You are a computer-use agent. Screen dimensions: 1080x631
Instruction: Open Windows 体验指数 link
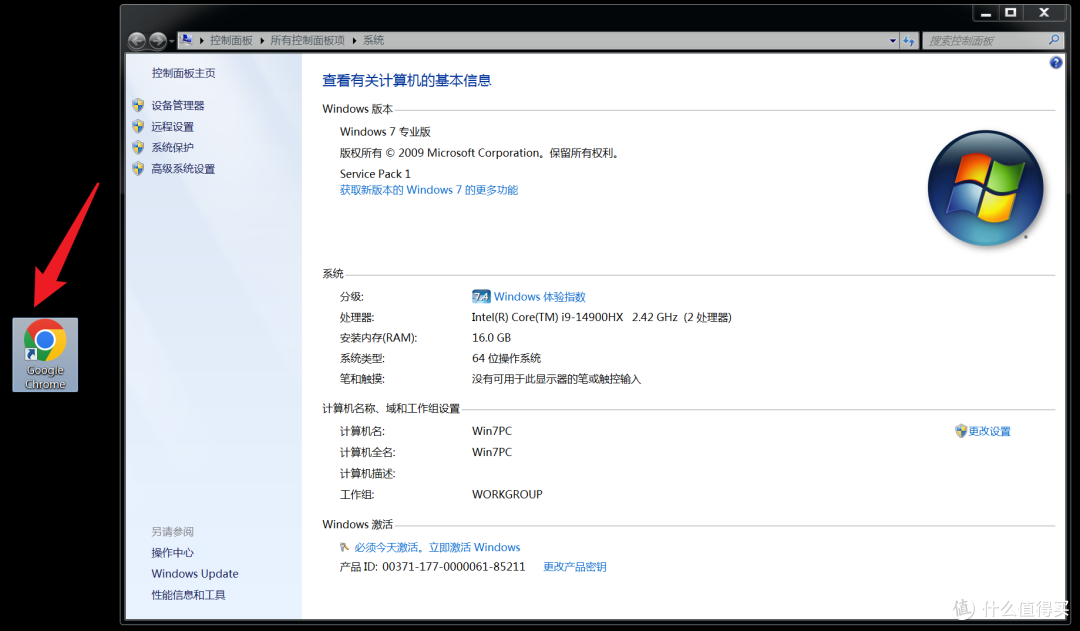(x=539, y=297)
